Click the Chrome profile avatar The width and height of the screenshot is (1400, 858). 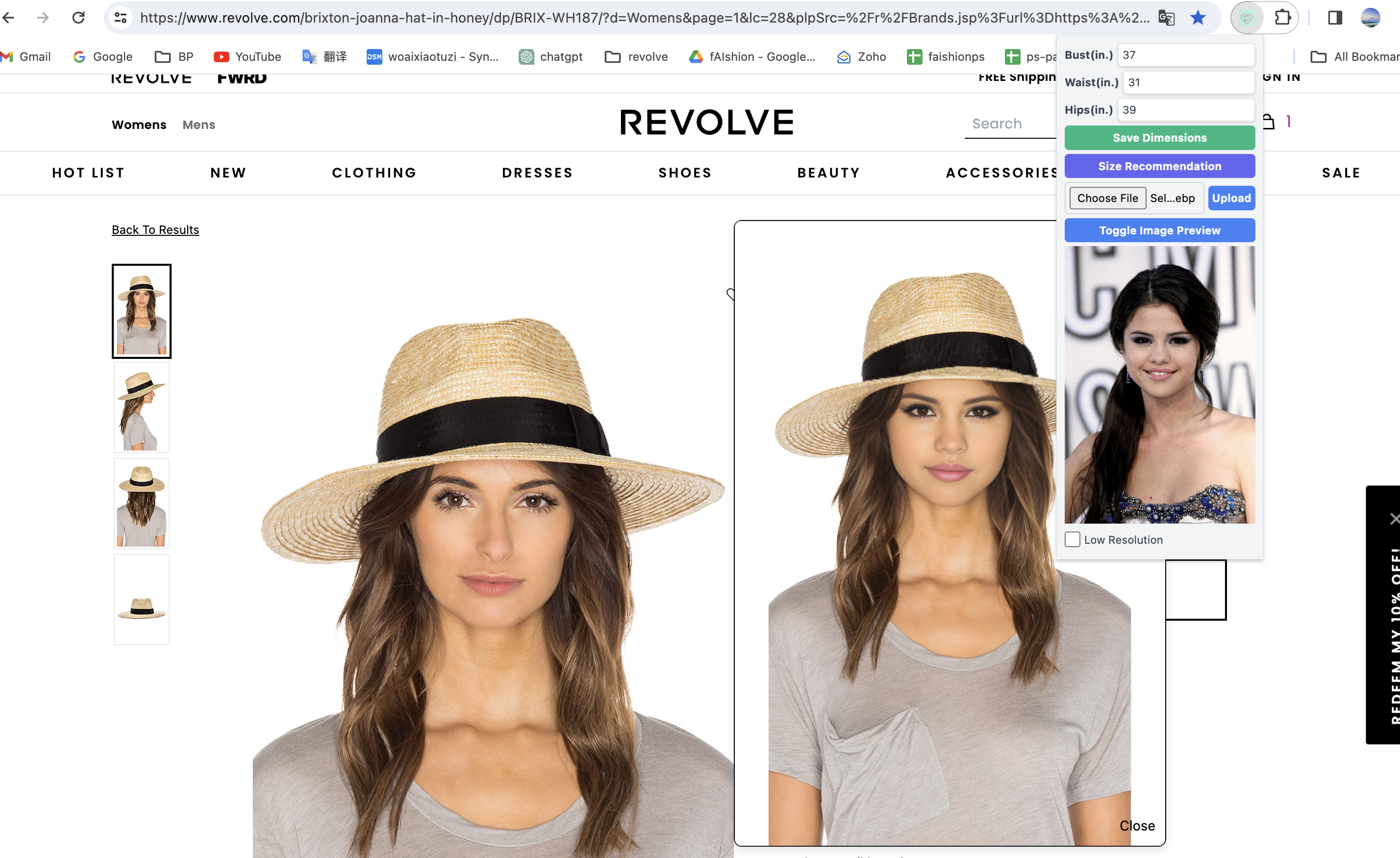point(1370,18)
